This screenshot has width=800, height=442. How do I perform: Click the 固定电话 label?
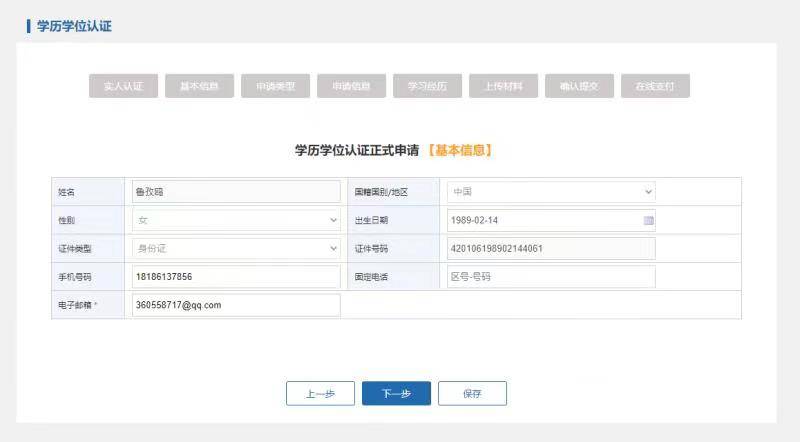tap(371, 277)
